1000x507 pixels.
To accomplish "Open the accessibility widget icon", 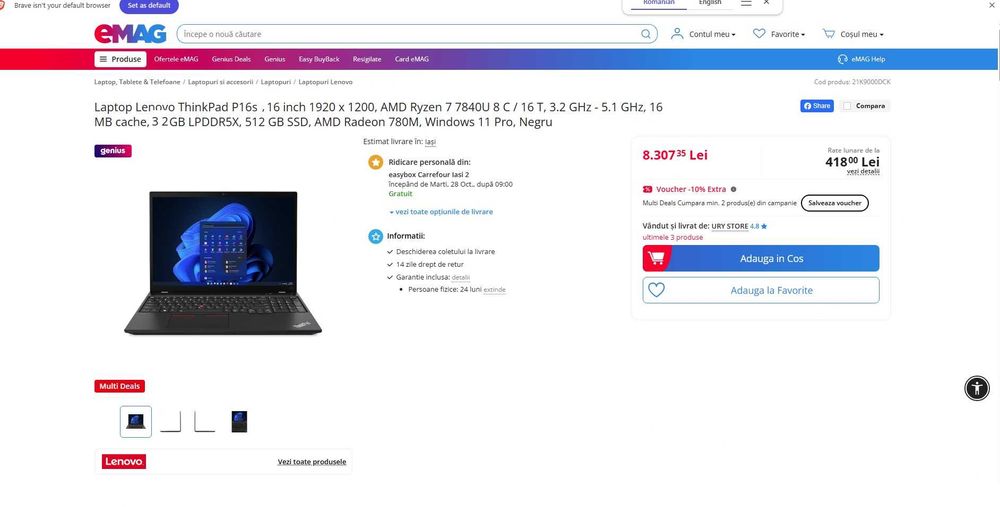I will (976, 388).
